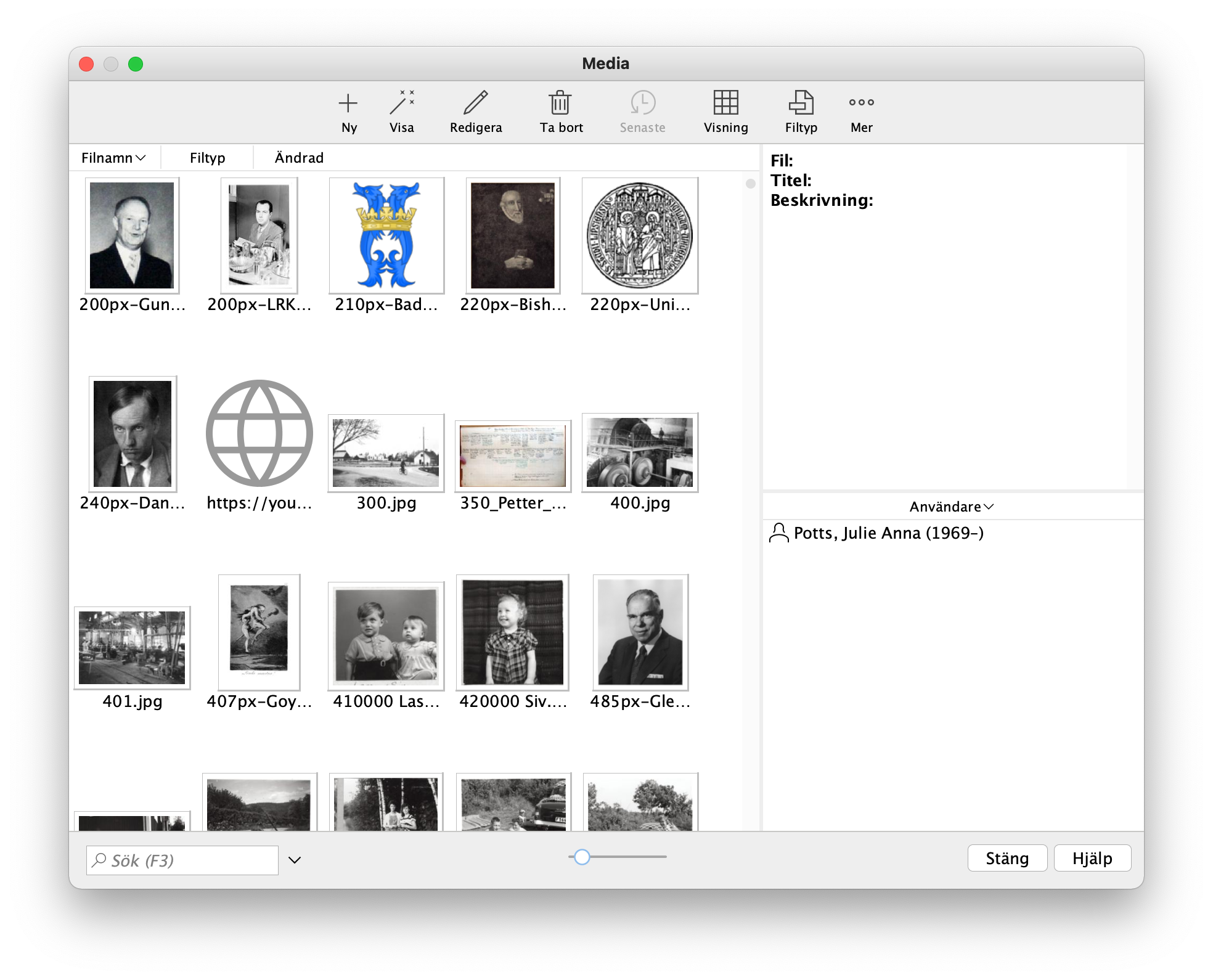
Task: Open the Visning grid view icon
Action: [x=725, y=103]
